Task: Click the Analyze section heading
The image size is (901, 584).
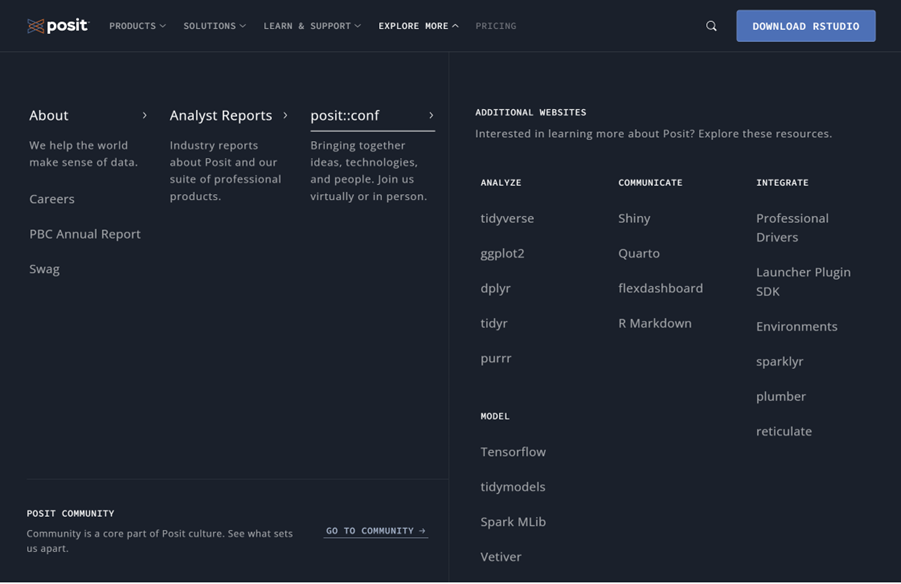Action: point(501,183)
